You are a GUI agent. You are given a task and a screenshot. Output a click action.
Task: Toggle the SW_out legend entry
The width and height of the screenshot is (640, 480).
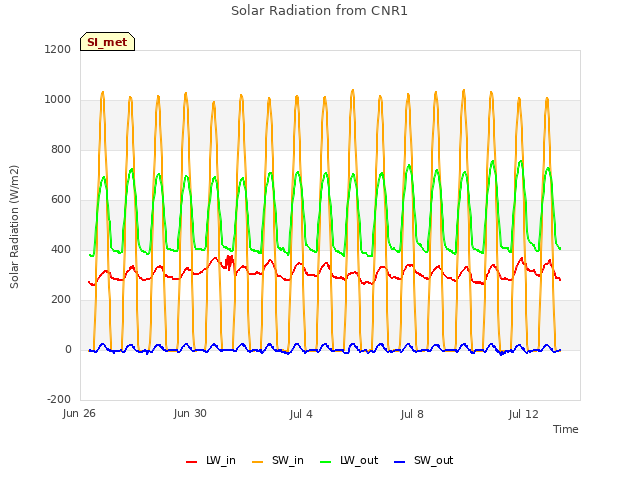pos(424,460)
